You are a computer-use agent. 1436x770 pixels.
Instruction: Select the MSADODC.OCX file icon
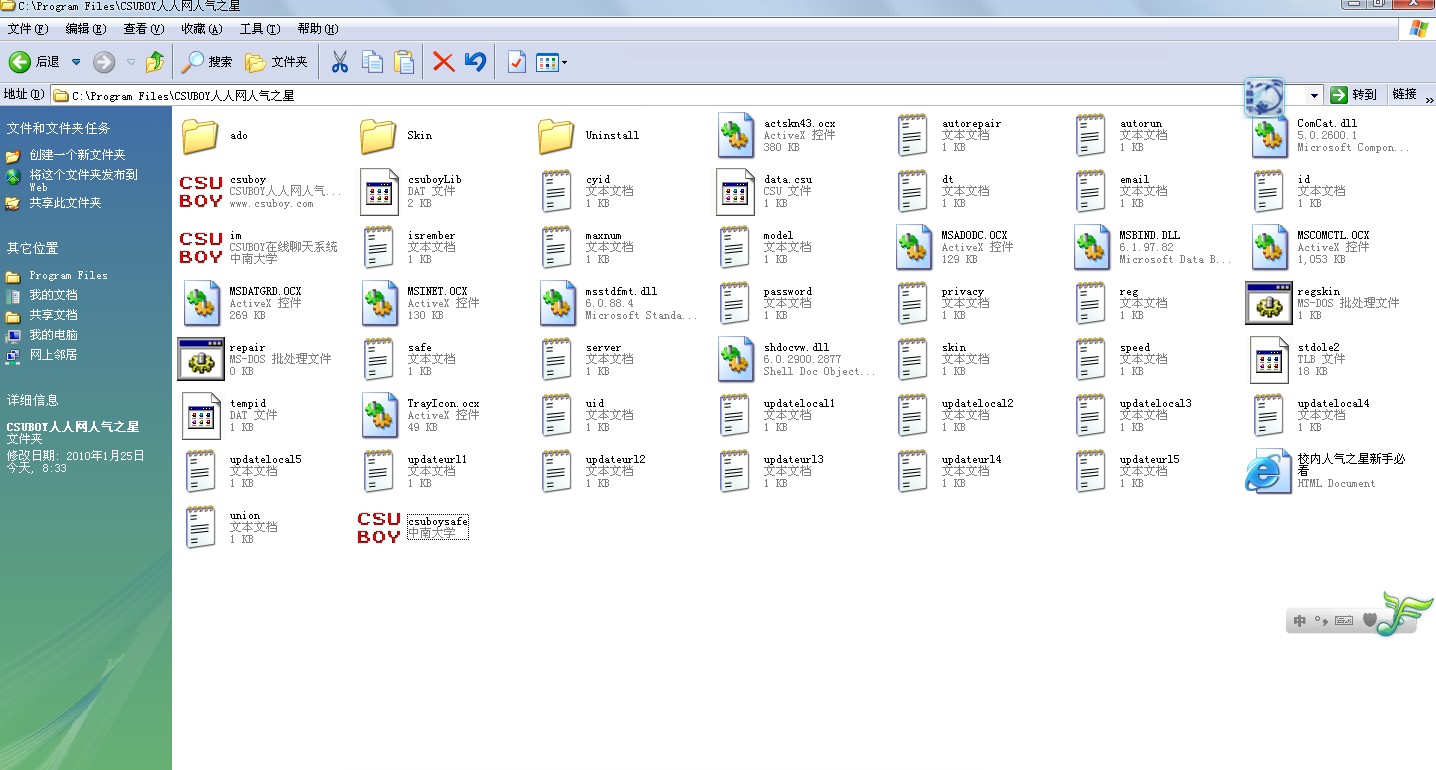[x=914, y=247]
